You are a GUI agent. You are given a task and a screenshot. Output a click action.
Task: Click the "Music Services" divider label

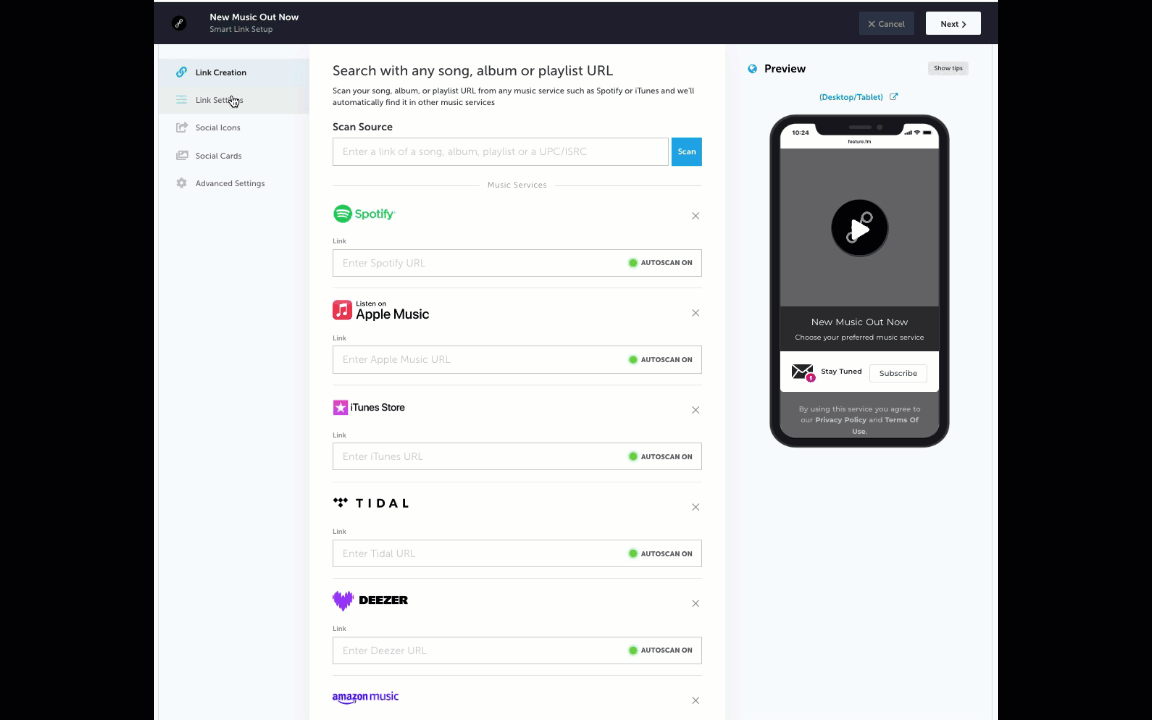pyautogui.click(x=516, y=185)
